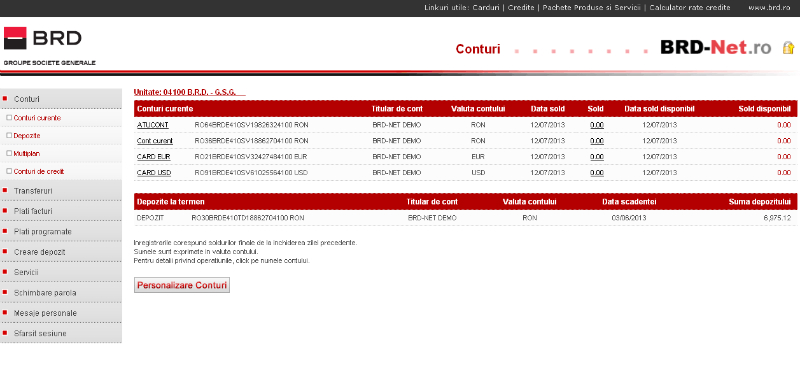
Task: Open the Carduri useful link
Action: pos(485,8)
